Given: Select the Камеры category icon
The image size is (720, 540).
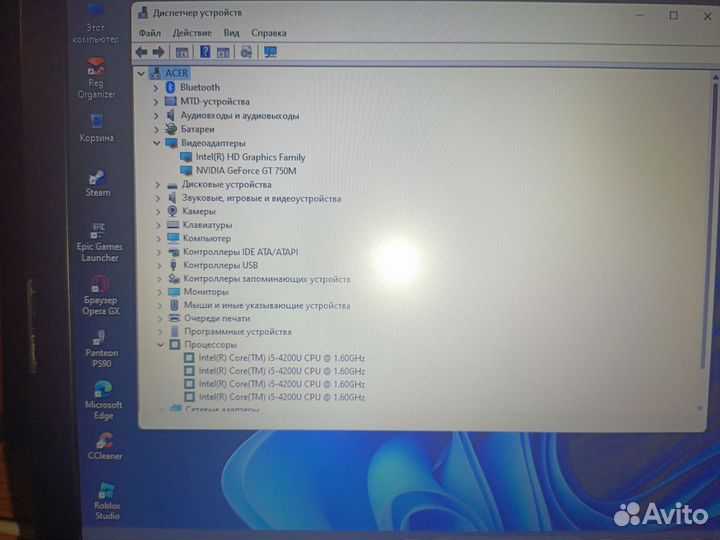Looking at the screenshot, I should (x=172, y=211).
